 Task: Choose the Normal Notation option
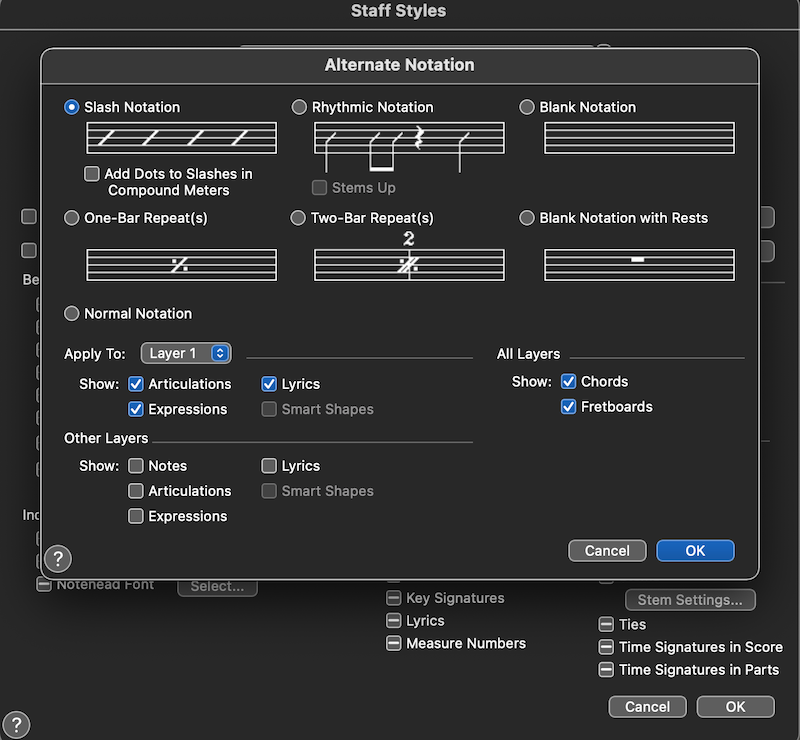point(72,314)
